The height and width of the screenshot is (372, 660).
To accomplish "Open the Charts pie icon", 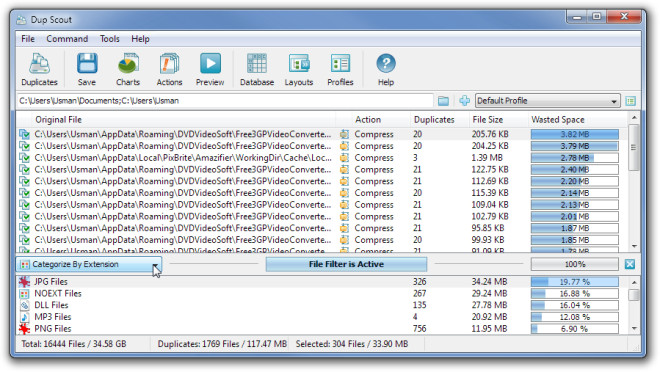I will [x=128, y=69].
